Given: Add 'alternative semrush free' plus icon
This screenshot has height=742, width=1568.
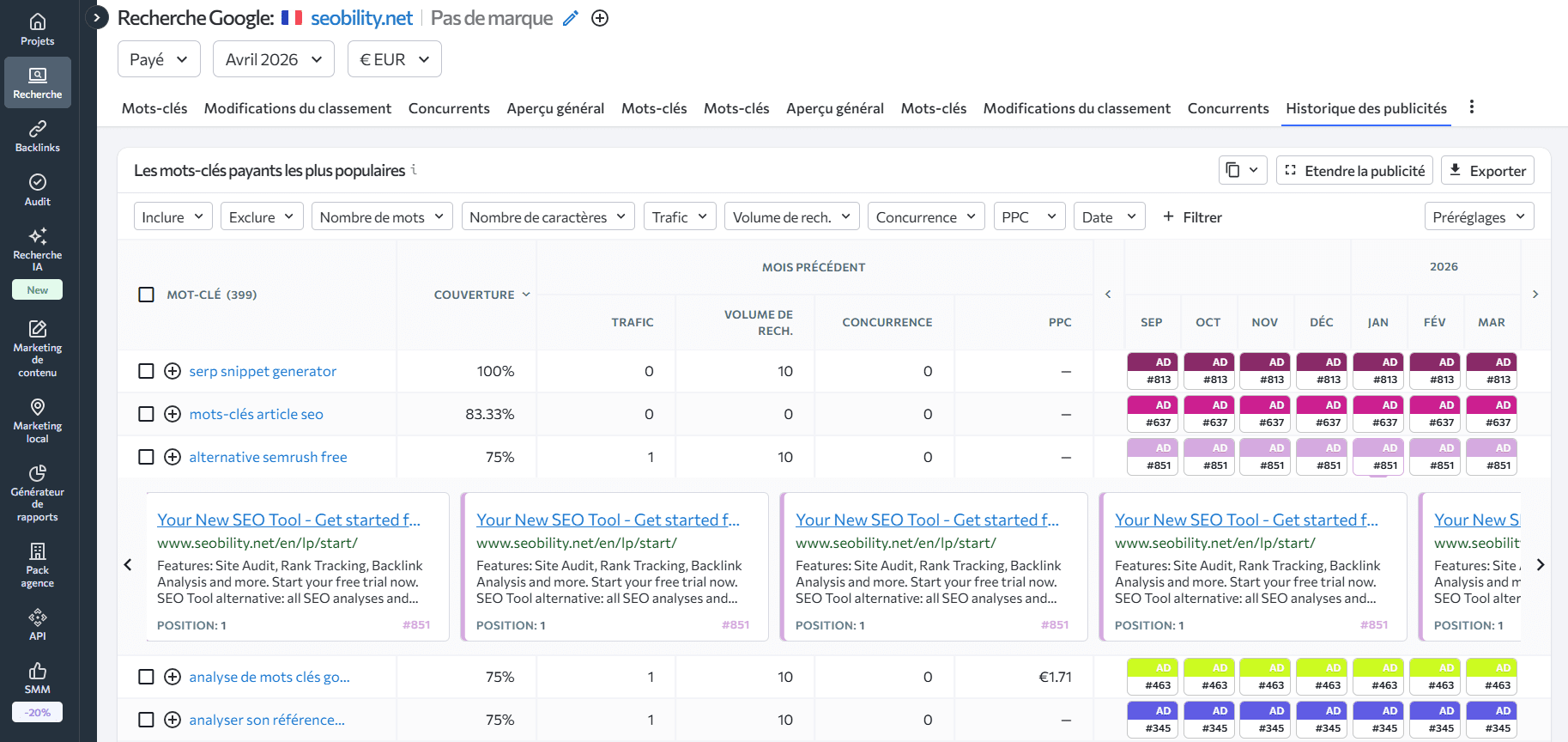Looking at the screenshot, I should (x=173, y=457).
